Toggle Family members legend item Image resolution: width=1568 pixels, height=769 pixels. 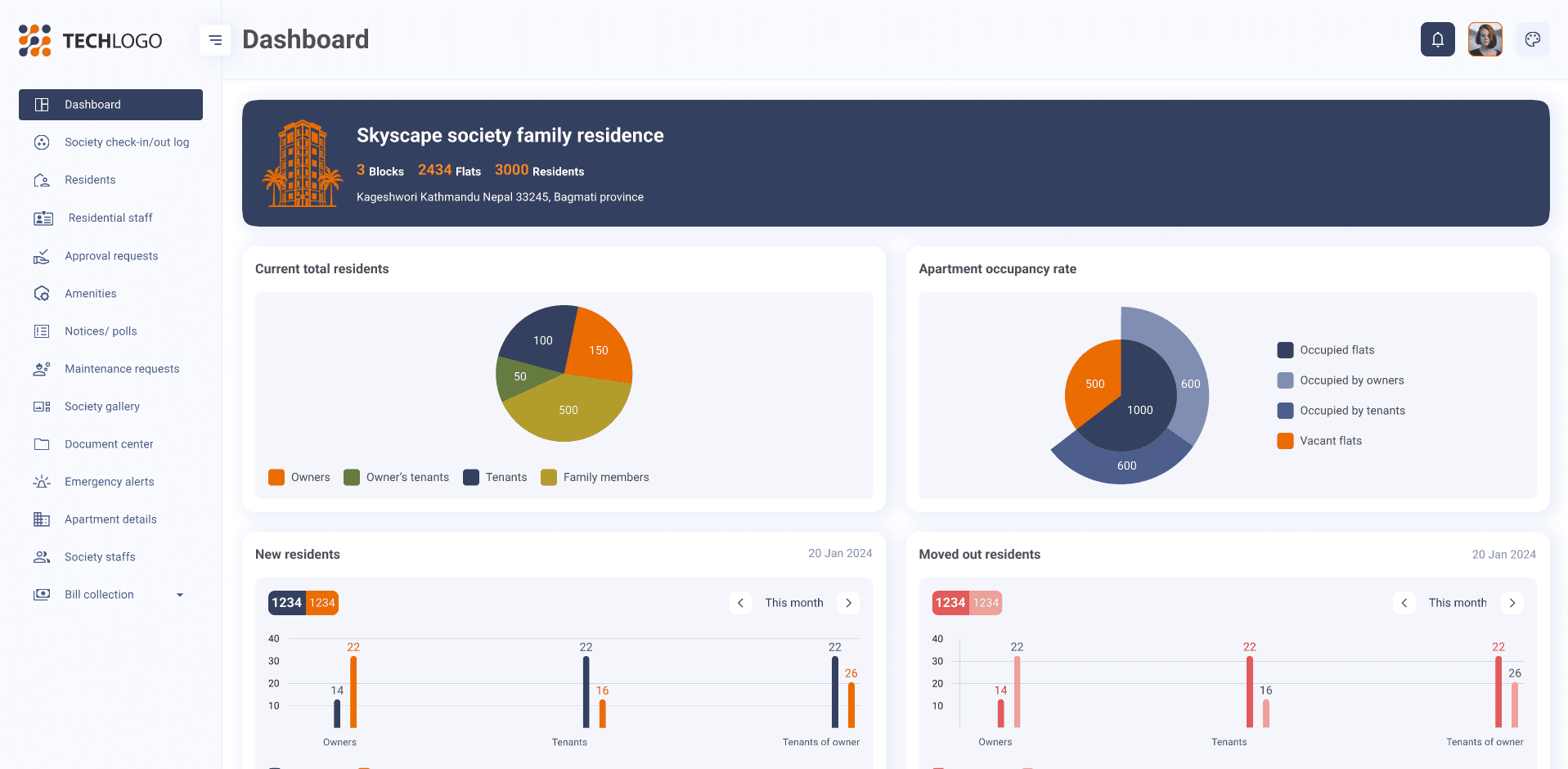[595, 477]
